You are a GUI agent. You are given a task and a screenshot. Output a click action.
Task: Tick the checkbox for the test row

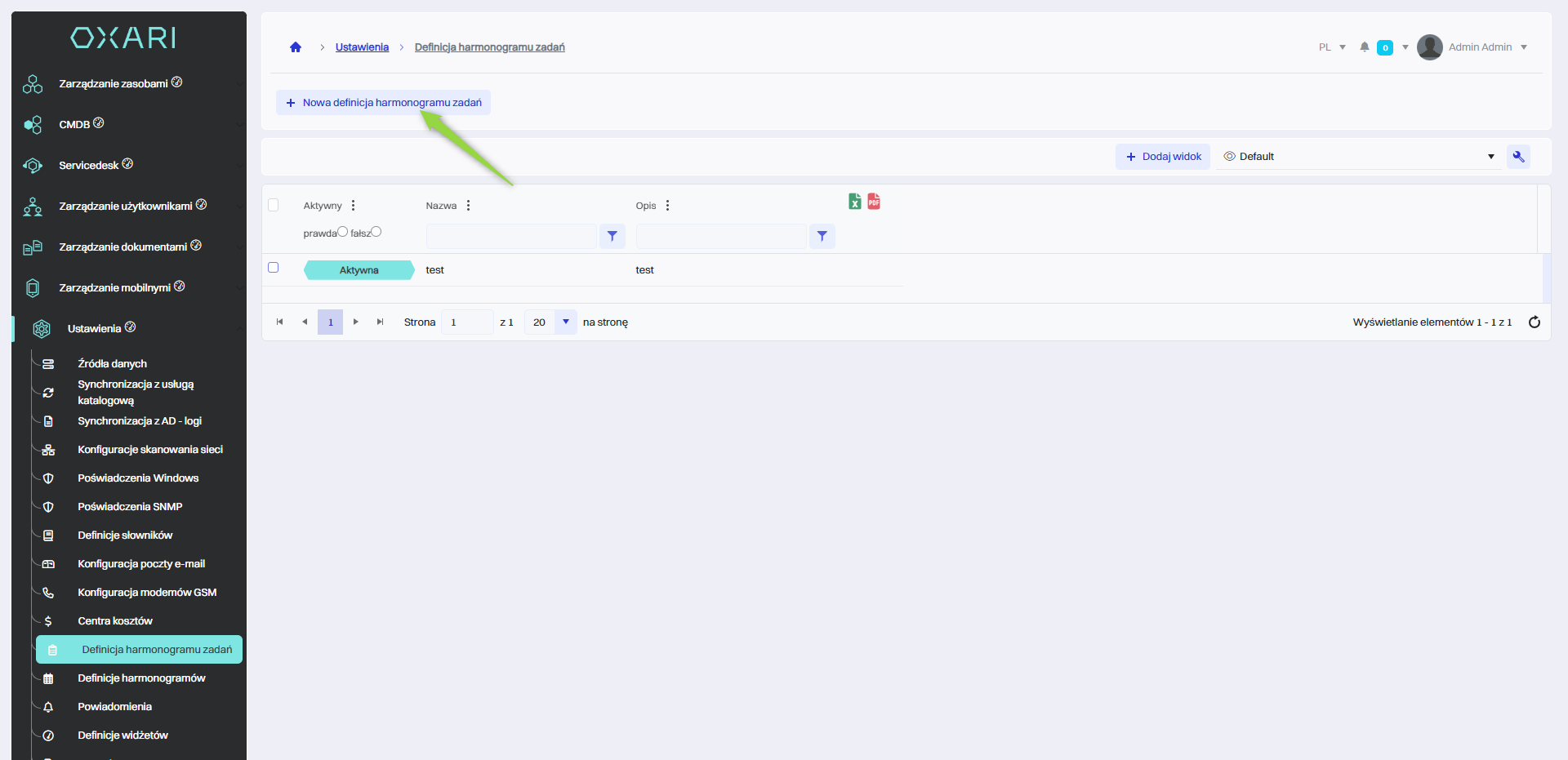[x=274, y=268]
